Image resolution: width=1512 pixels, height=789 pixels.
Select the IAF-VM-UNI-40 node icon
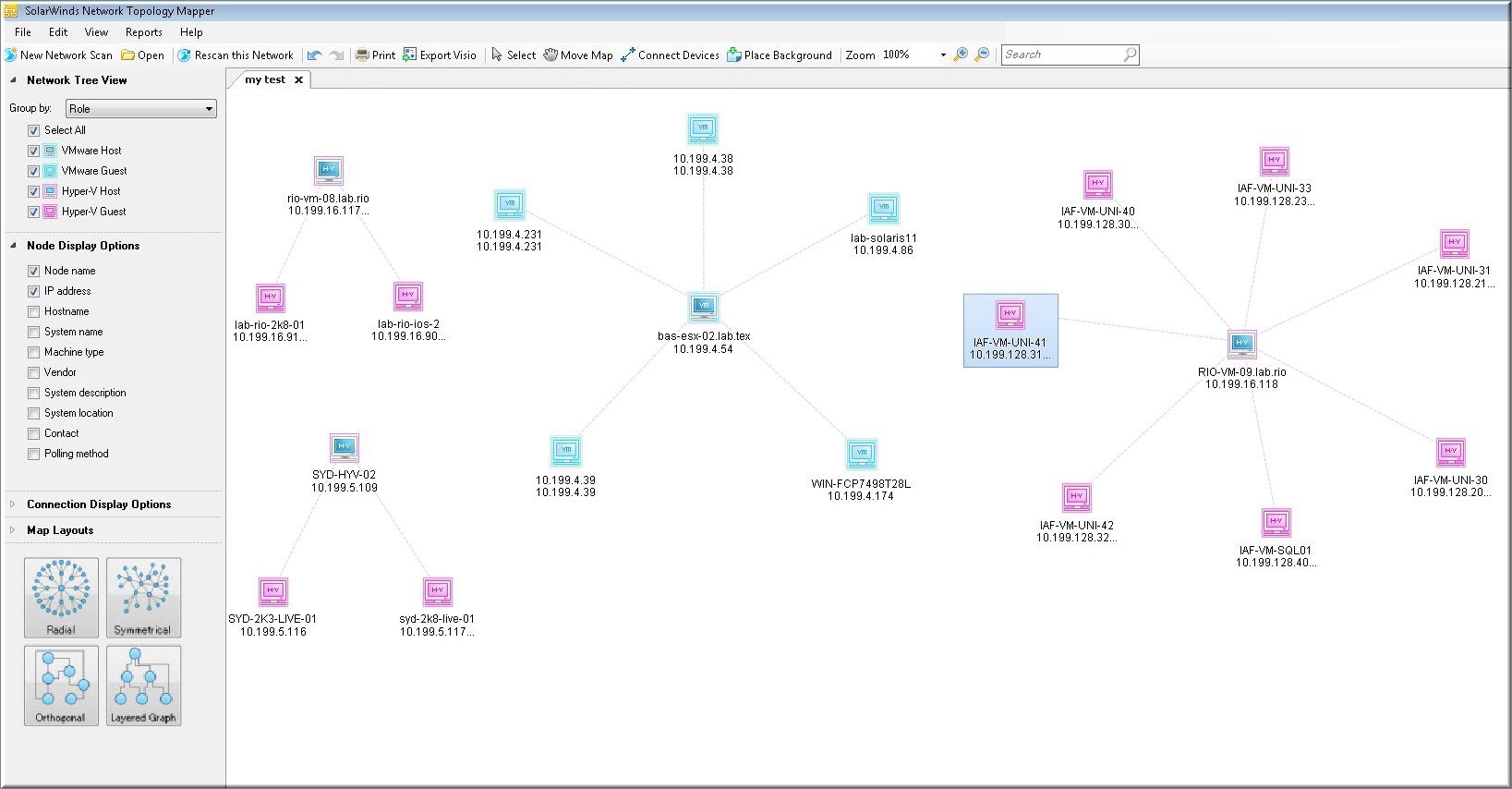click(1098, 184)
